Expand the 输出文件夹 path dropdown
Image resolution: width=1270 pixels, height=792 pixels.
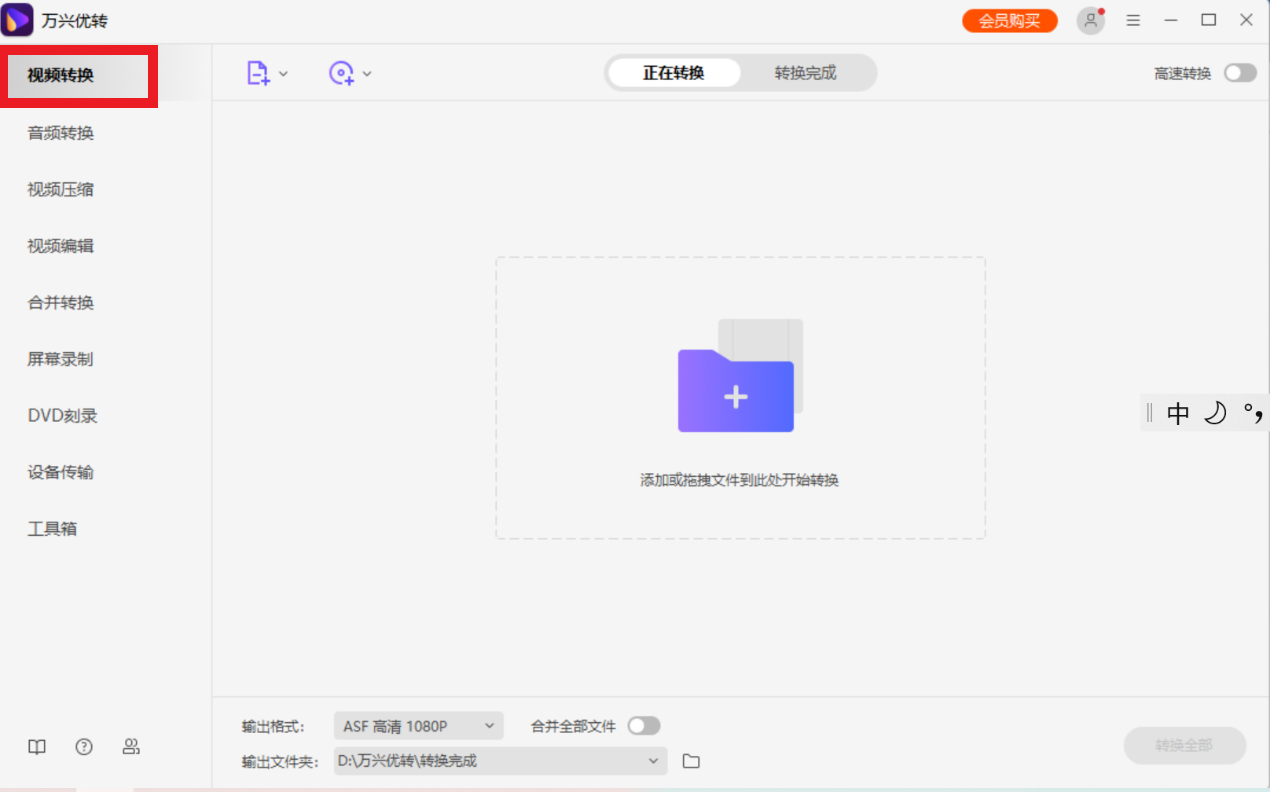pos(655,760)
